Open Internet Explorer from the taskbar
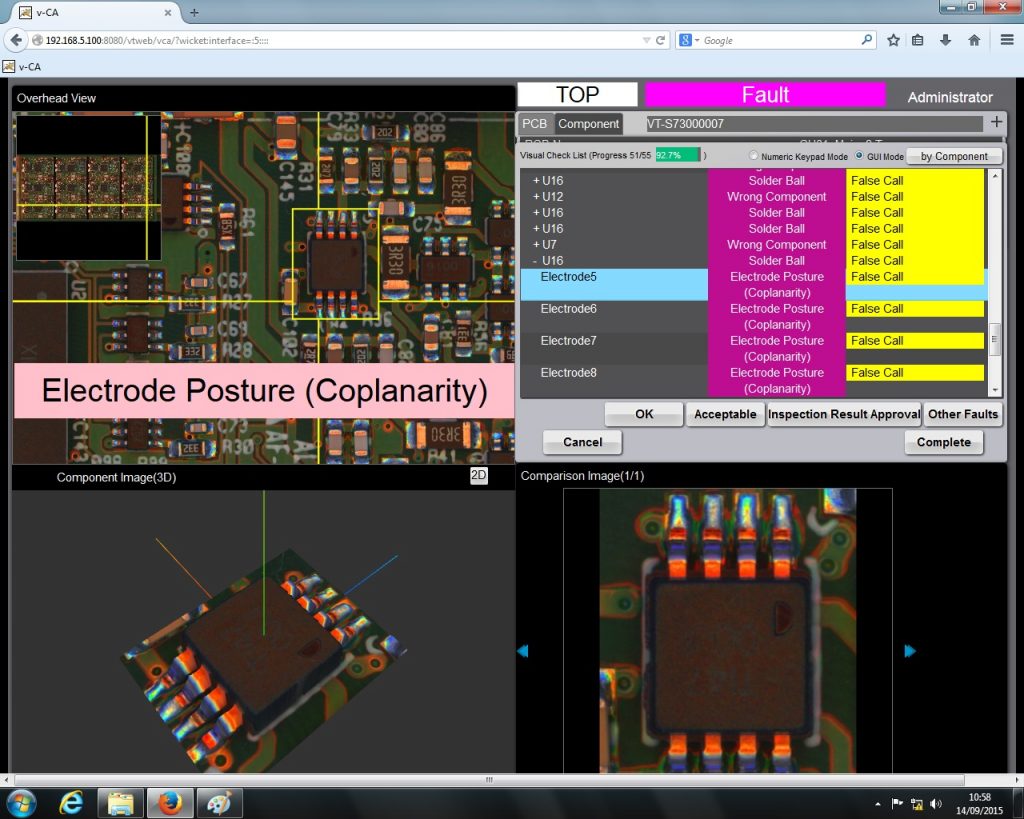Image resolution: width=1024 pixels, height=819 pixels. coord(71,802)
